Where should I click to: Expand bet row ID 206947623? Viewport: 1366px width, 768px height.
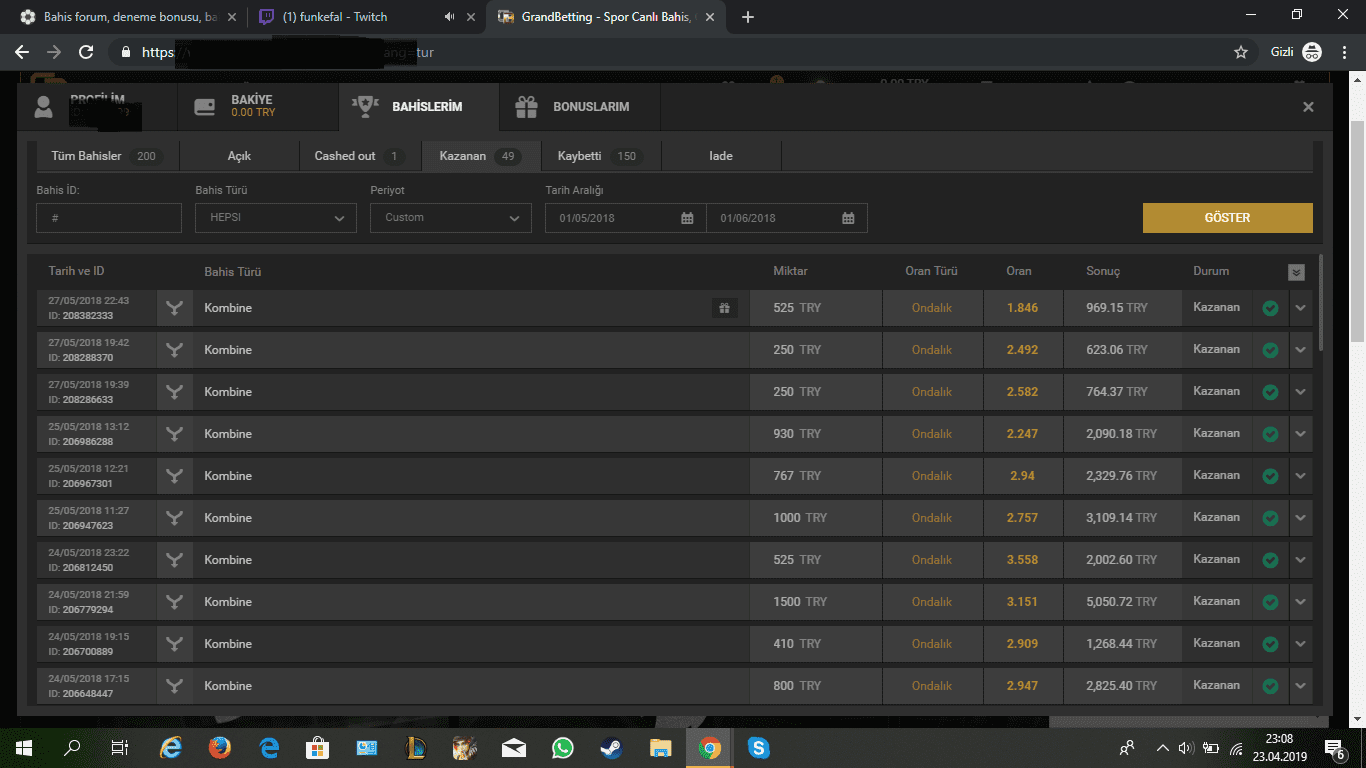tap(1300, 518)
